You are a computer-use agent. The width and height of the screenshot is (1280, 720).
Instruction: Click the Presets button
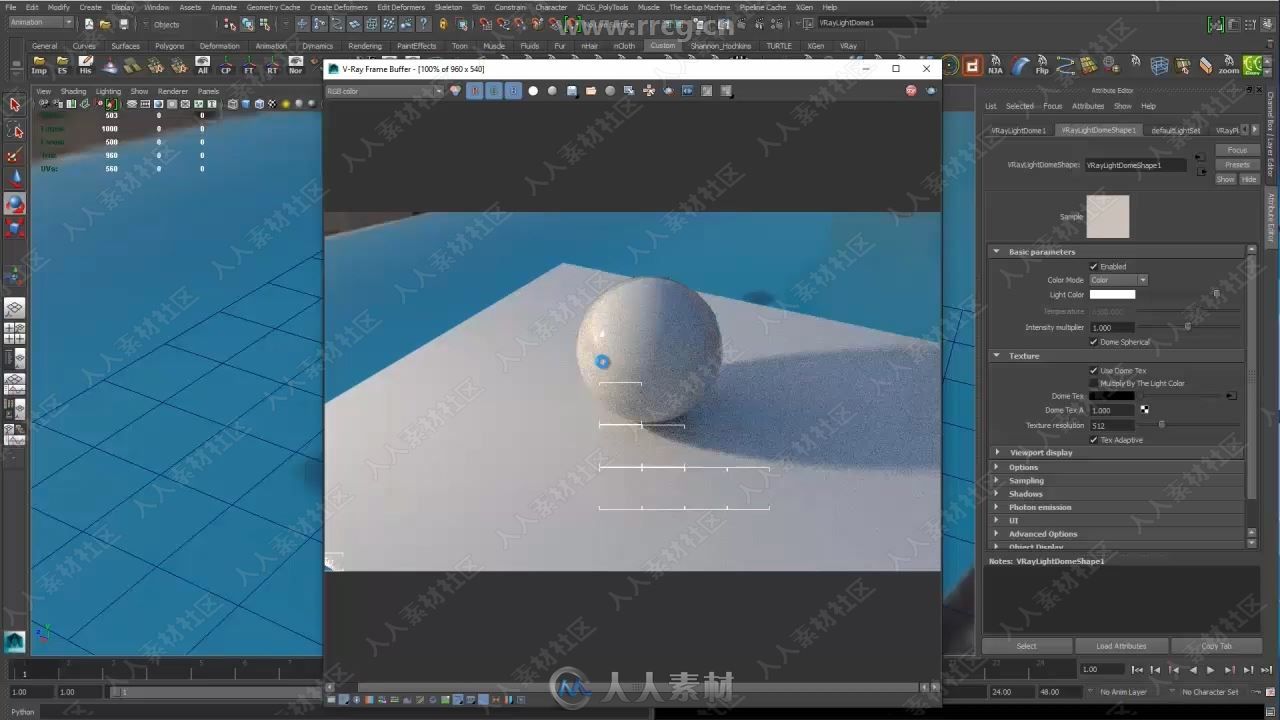[1237, 165]
